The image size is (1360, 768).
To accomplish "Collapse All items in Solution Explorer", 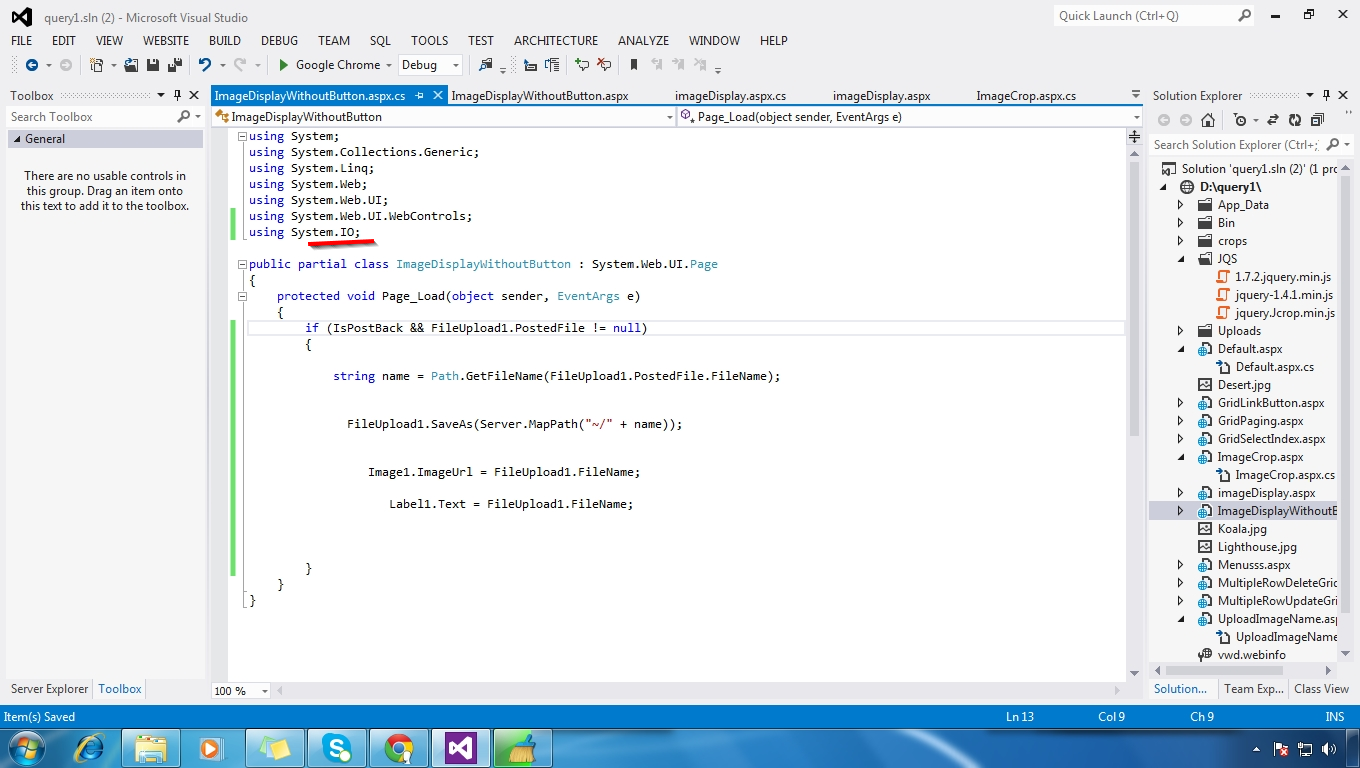I will click(x=1315, y=121).
